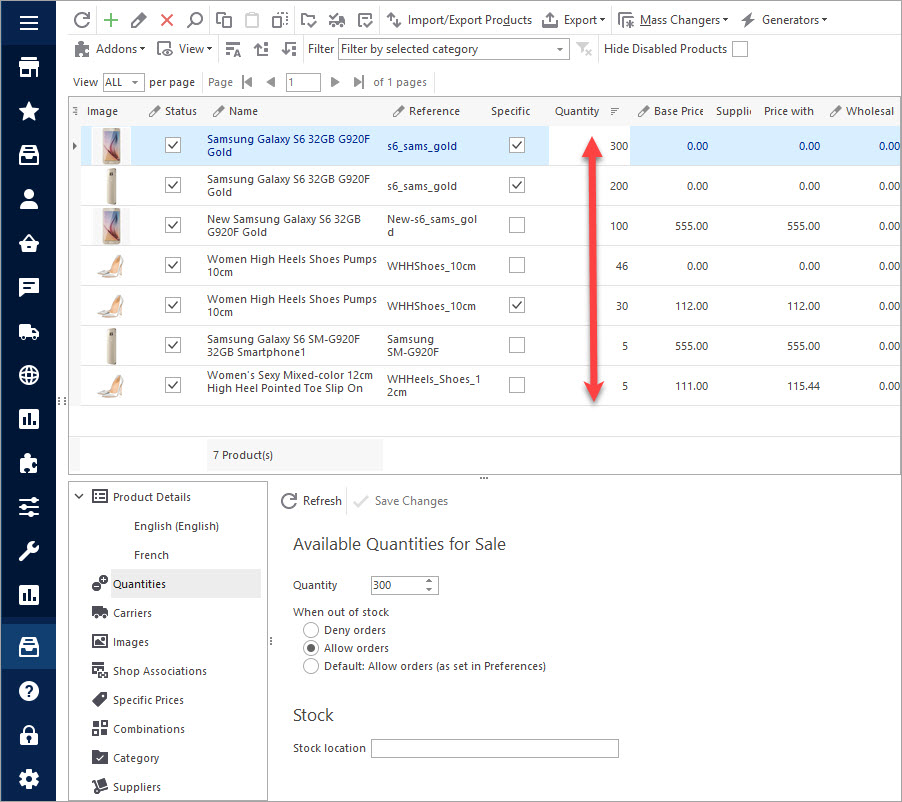This screenshot has width=902, height=802.
Task: Click the Paste clipboard icon
Action: [x=252, y=20]
